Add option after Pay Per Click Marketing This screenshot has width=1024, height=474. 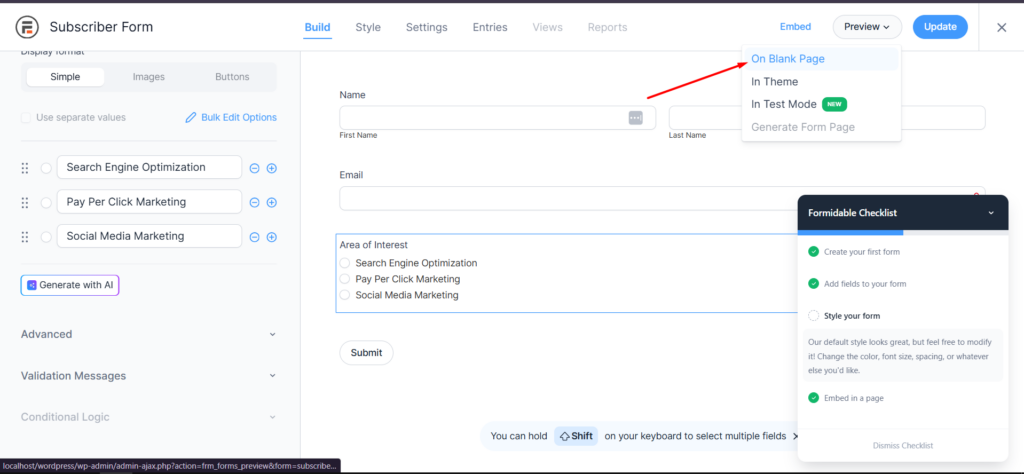click(271, 203)
